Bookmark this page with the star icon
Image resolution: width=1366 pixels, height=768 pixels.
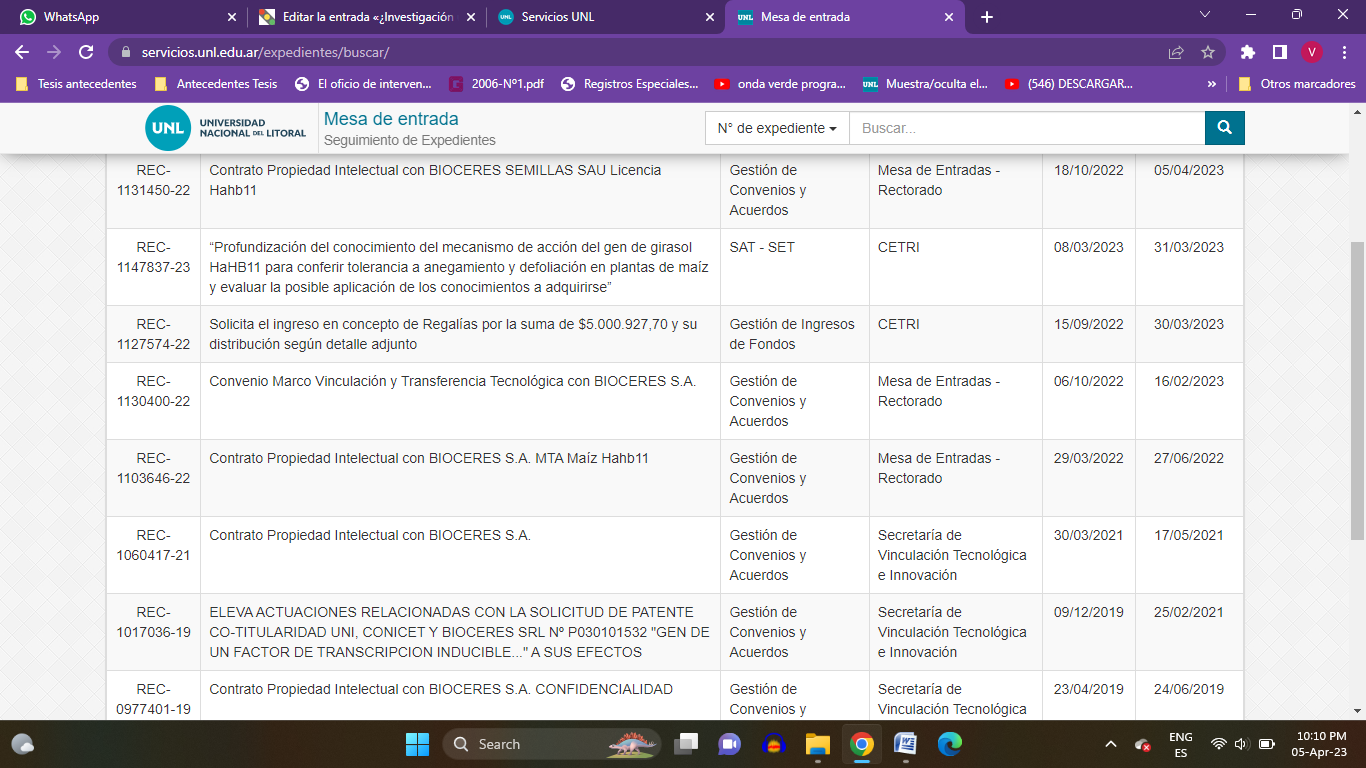pyautogui.click(x=1208, y=52)
